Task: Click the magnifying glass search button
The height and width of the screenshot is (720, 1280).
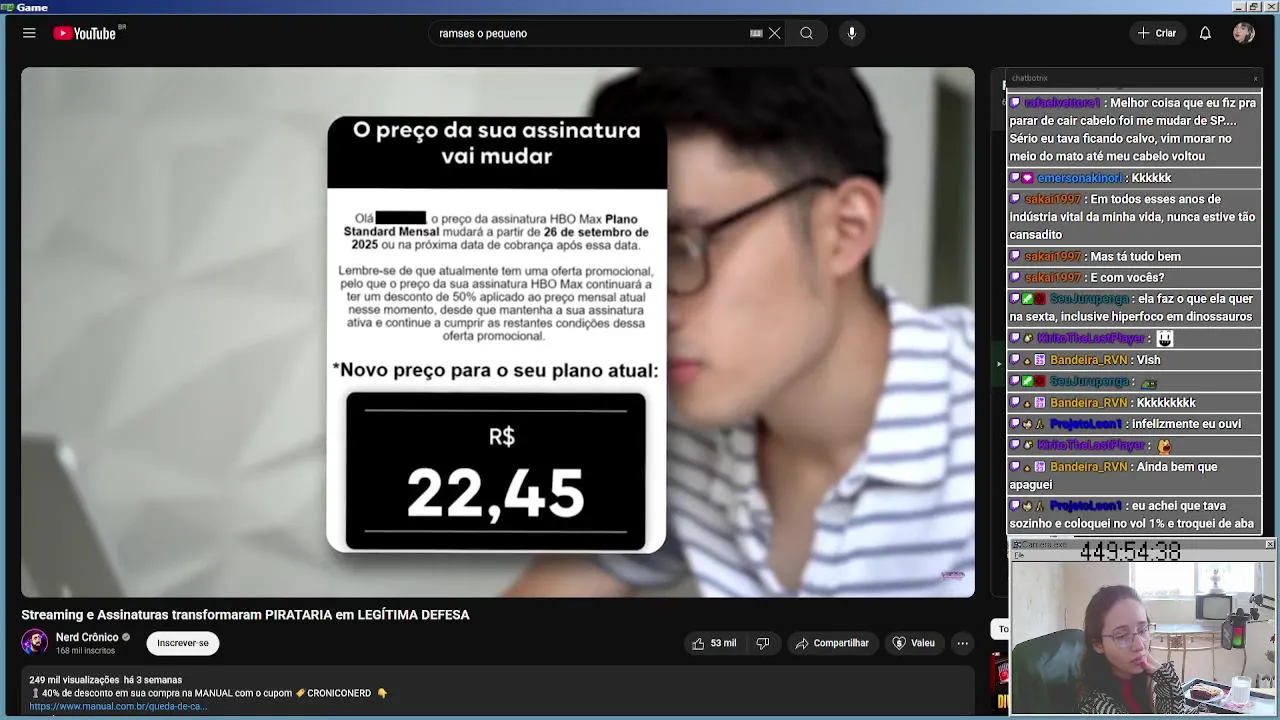Action: click(x=806, y=33)
